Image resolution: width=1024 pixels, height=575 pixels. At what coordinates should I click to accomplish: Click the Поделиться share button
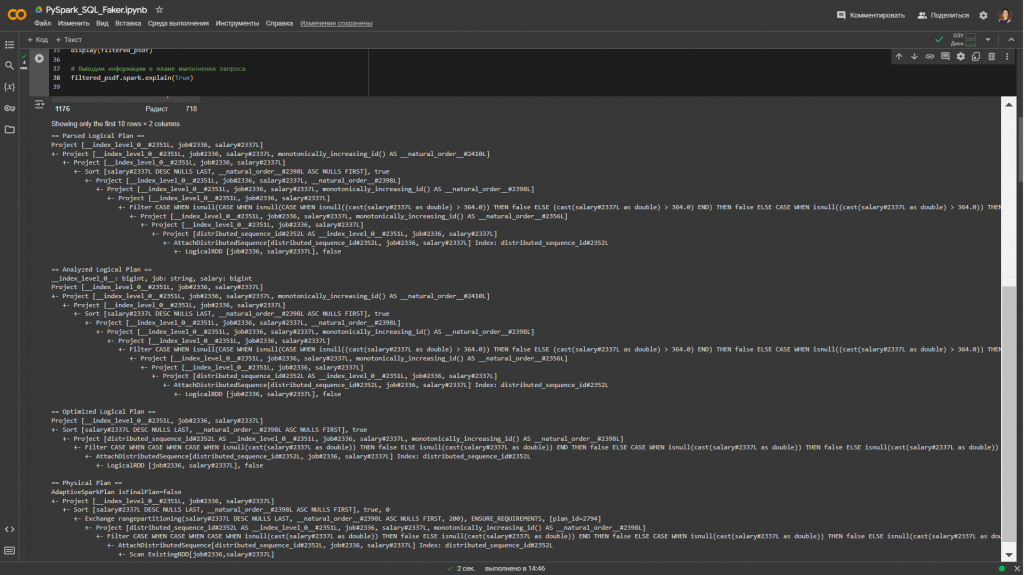(943, 15)
